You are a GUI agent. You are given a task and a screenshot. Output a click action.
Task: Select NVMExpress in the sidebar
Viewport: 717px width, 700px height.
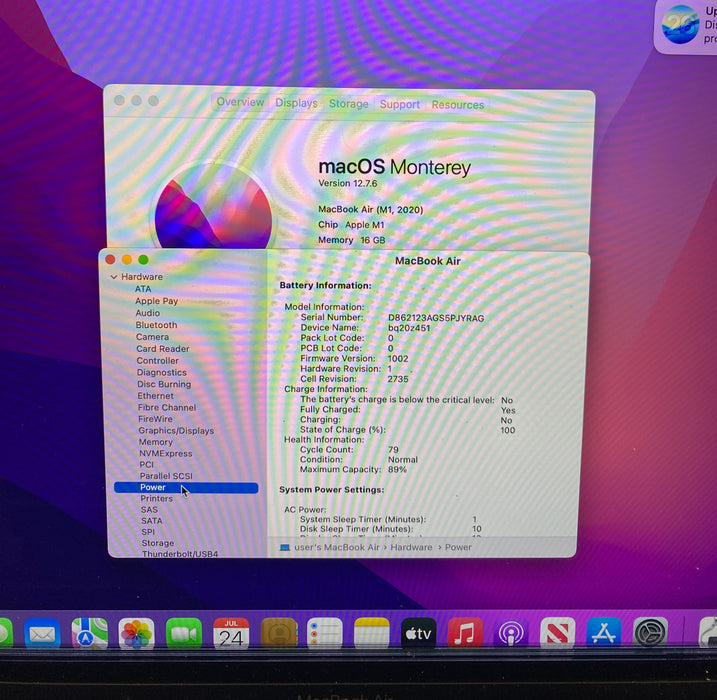[166, 453]
